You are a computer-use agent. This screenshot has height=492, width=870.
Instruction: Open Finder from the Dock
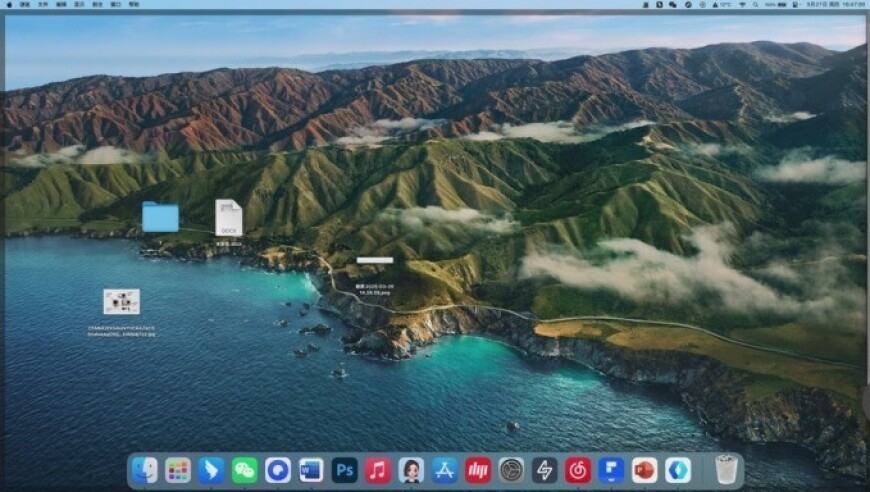145,470
